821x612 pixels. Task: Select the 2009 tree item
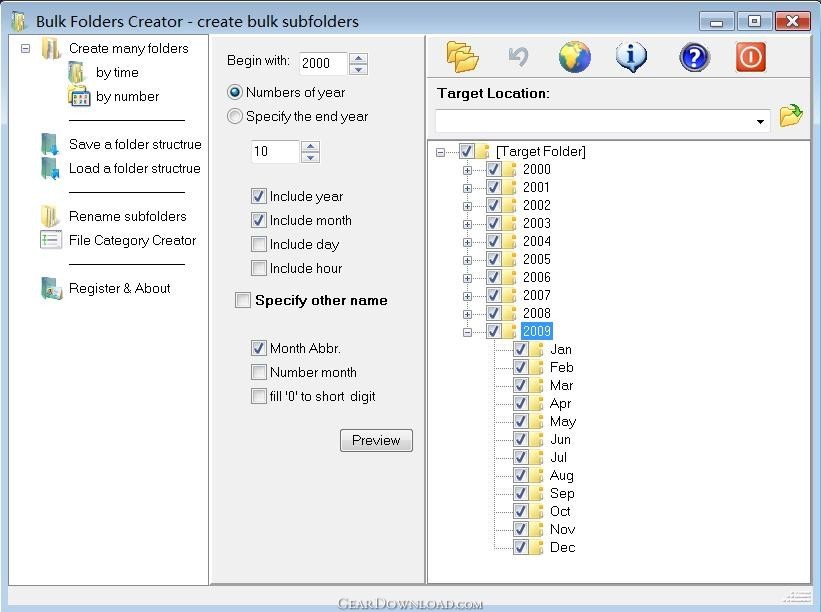pyautogui.click(x=537, y=331)
